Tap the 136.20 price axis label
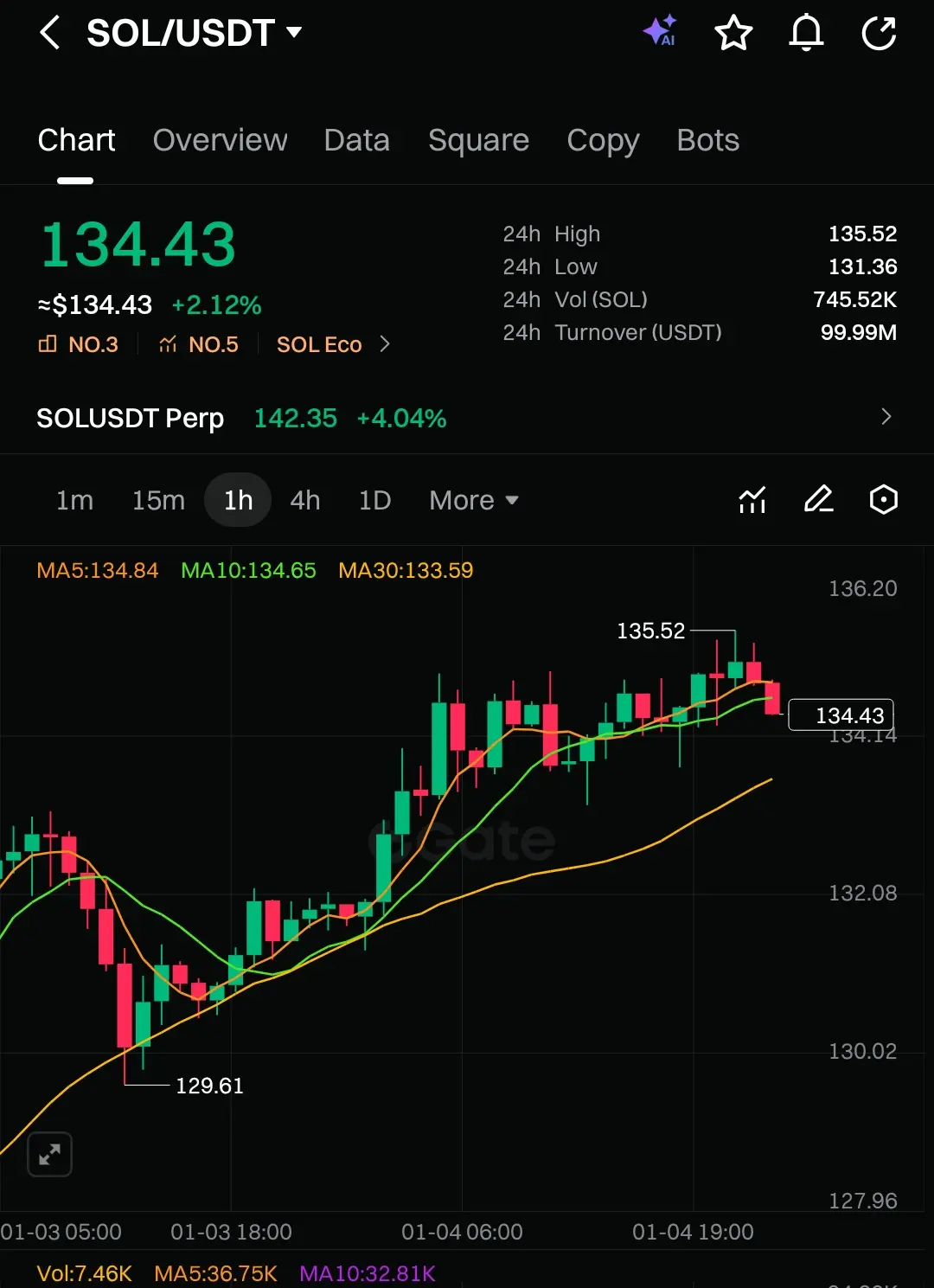 [862, 588]
